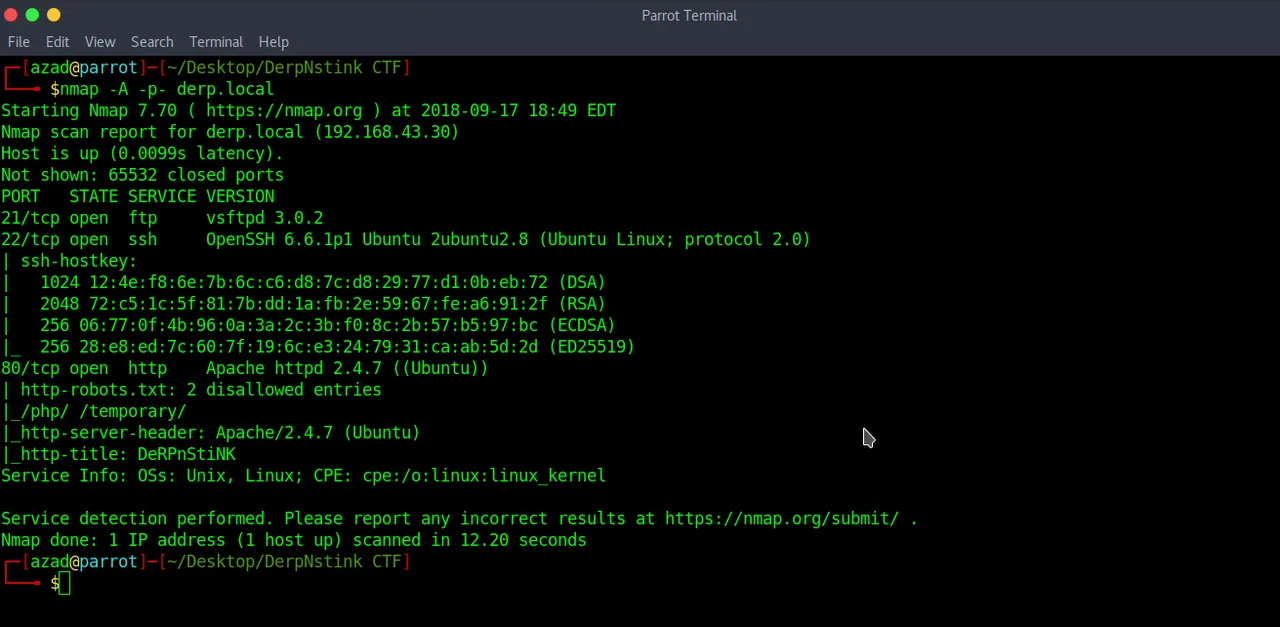Viewport: 1280px width, 627px height.
Task: Click the top prompt path ~/Desktop/DerpNstink CTF
Action: (x=284, y=67)
